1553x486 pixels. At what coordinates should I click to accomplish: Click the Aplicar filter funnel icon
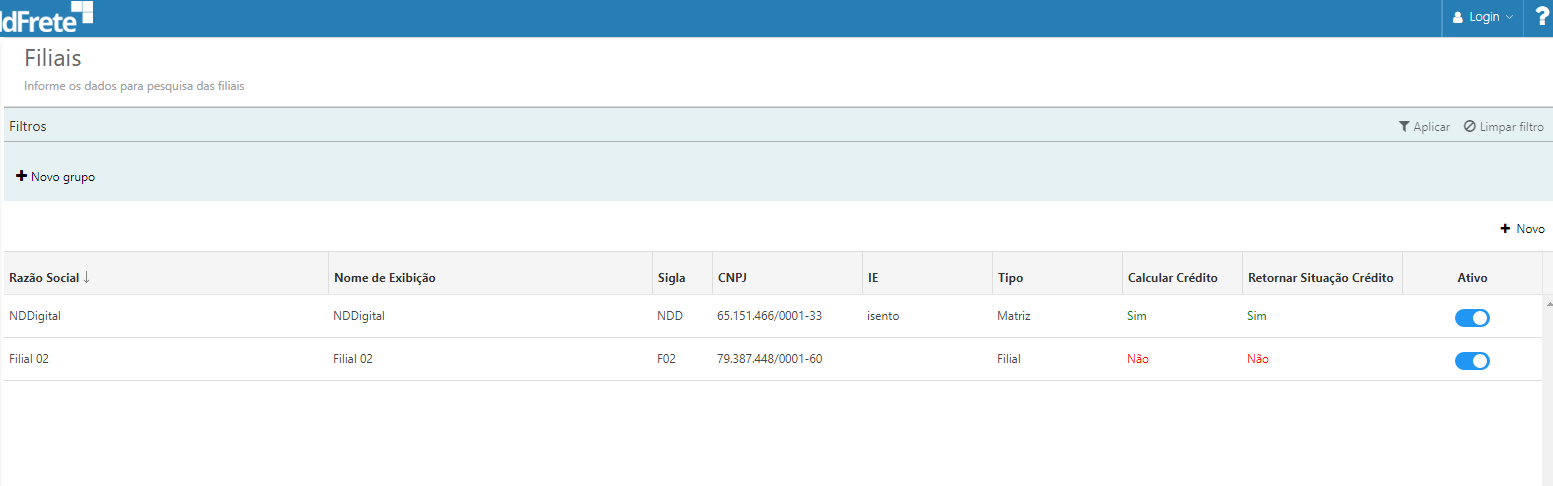[x=1404, y=127]
